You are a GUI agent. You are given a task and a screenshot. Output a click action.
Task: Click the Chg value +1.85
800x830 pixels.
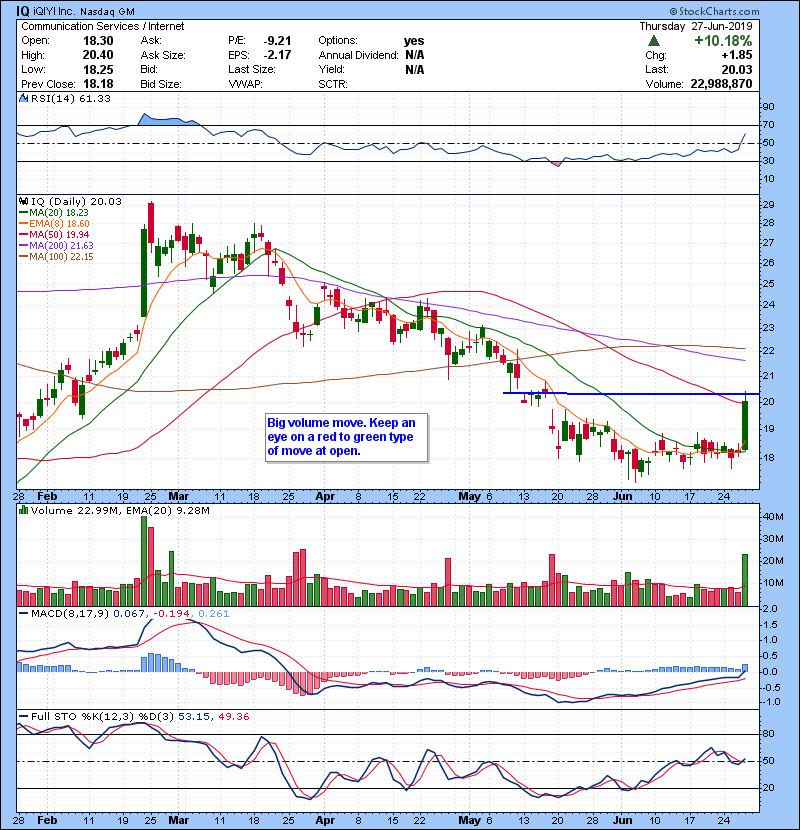point(737,55)
